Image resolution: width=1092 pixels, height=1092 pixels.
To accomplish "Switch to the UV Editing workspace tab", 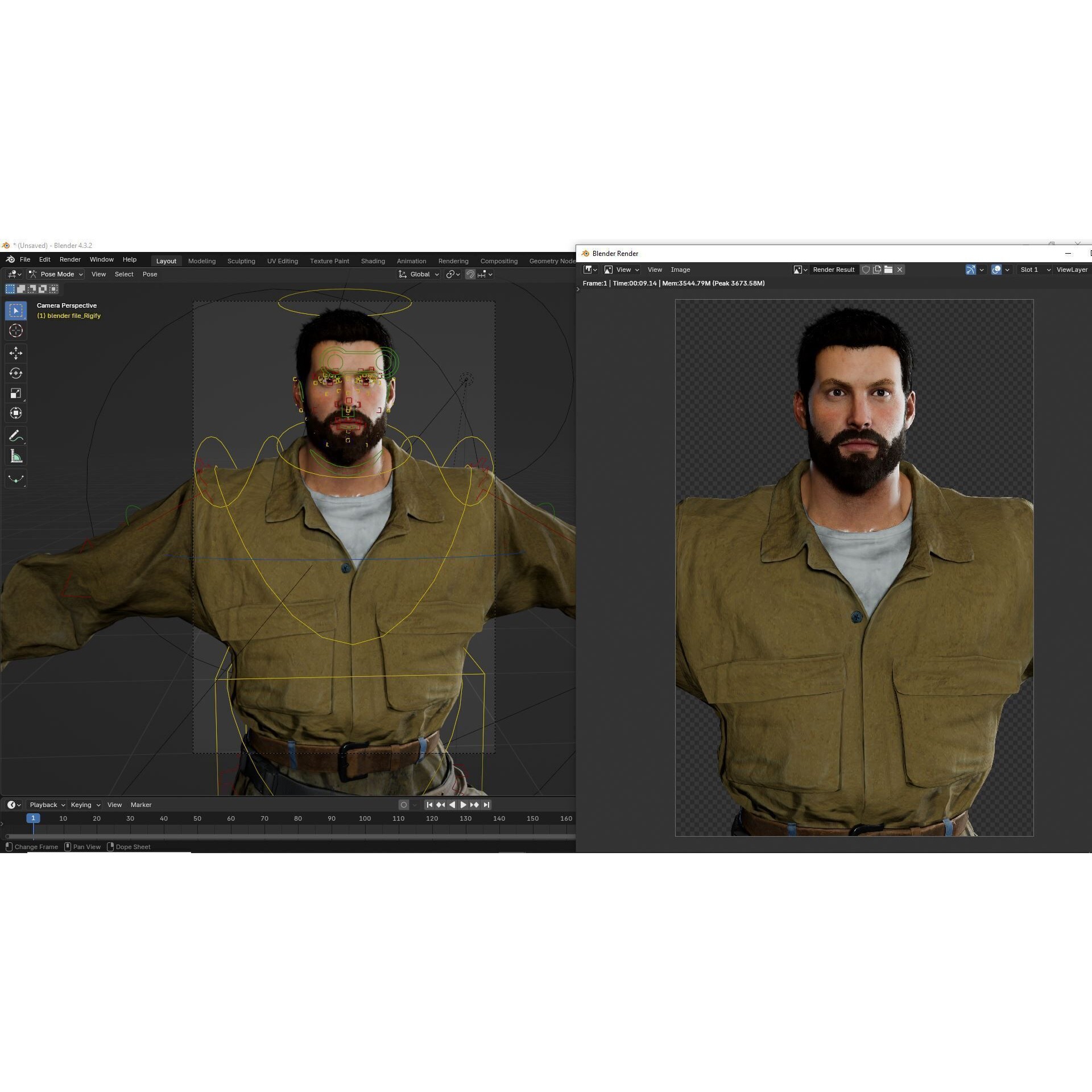I will pos(283,261).
